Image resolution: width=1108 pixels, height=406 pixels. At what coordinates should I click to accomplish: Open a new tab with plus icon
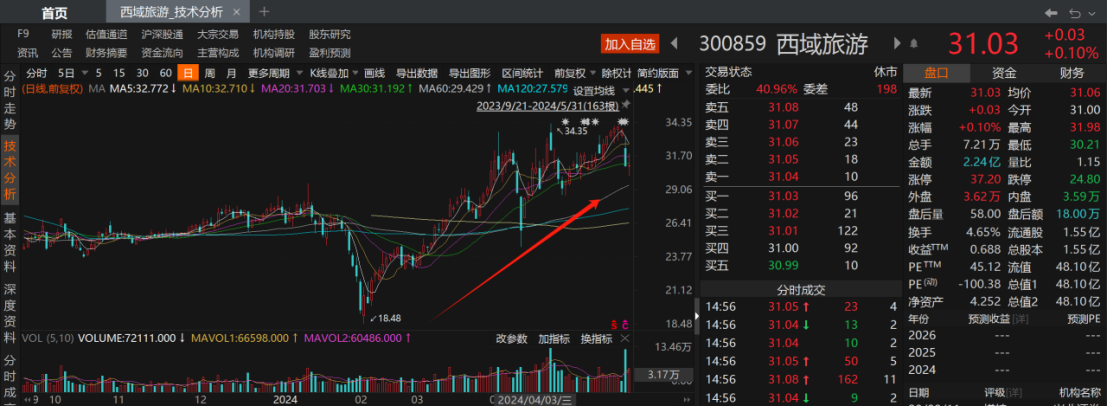pyautogui.click(x=264, y=11)
